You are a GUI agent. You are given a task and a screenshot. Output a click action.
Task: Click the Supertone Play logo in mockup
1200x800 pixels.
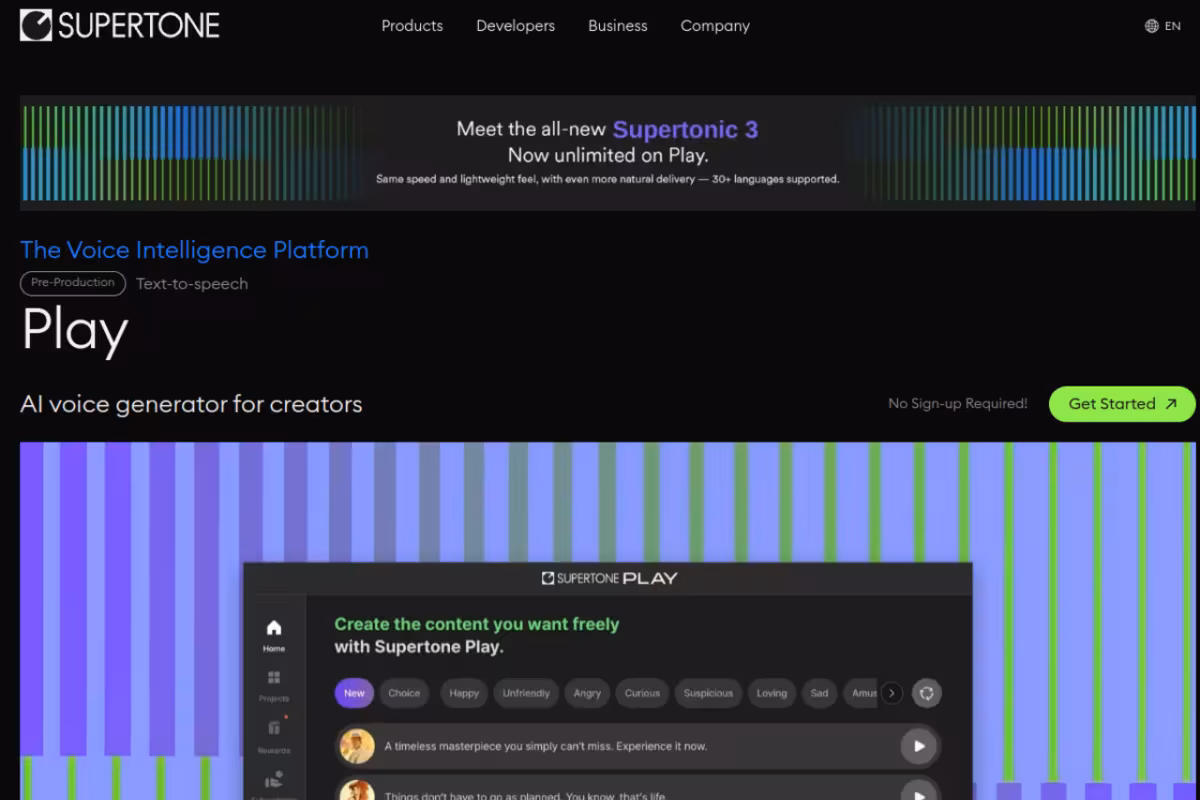[609, 578]
